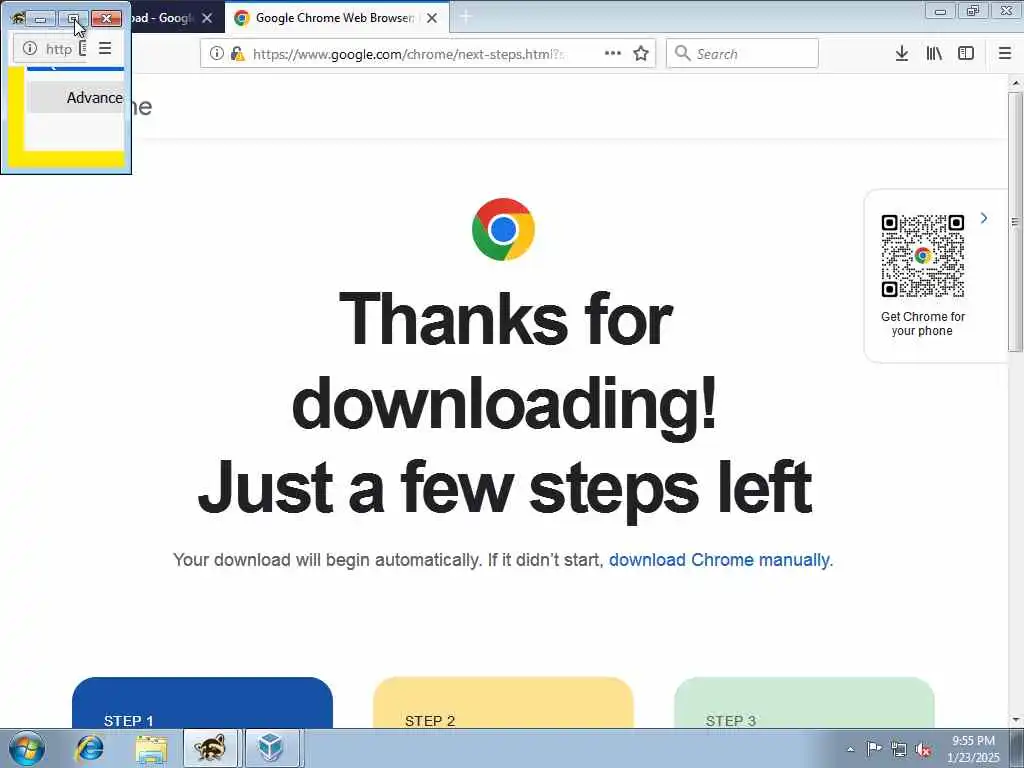Click the search magnifier icon

pyautogui.click(x=682, y=54)
